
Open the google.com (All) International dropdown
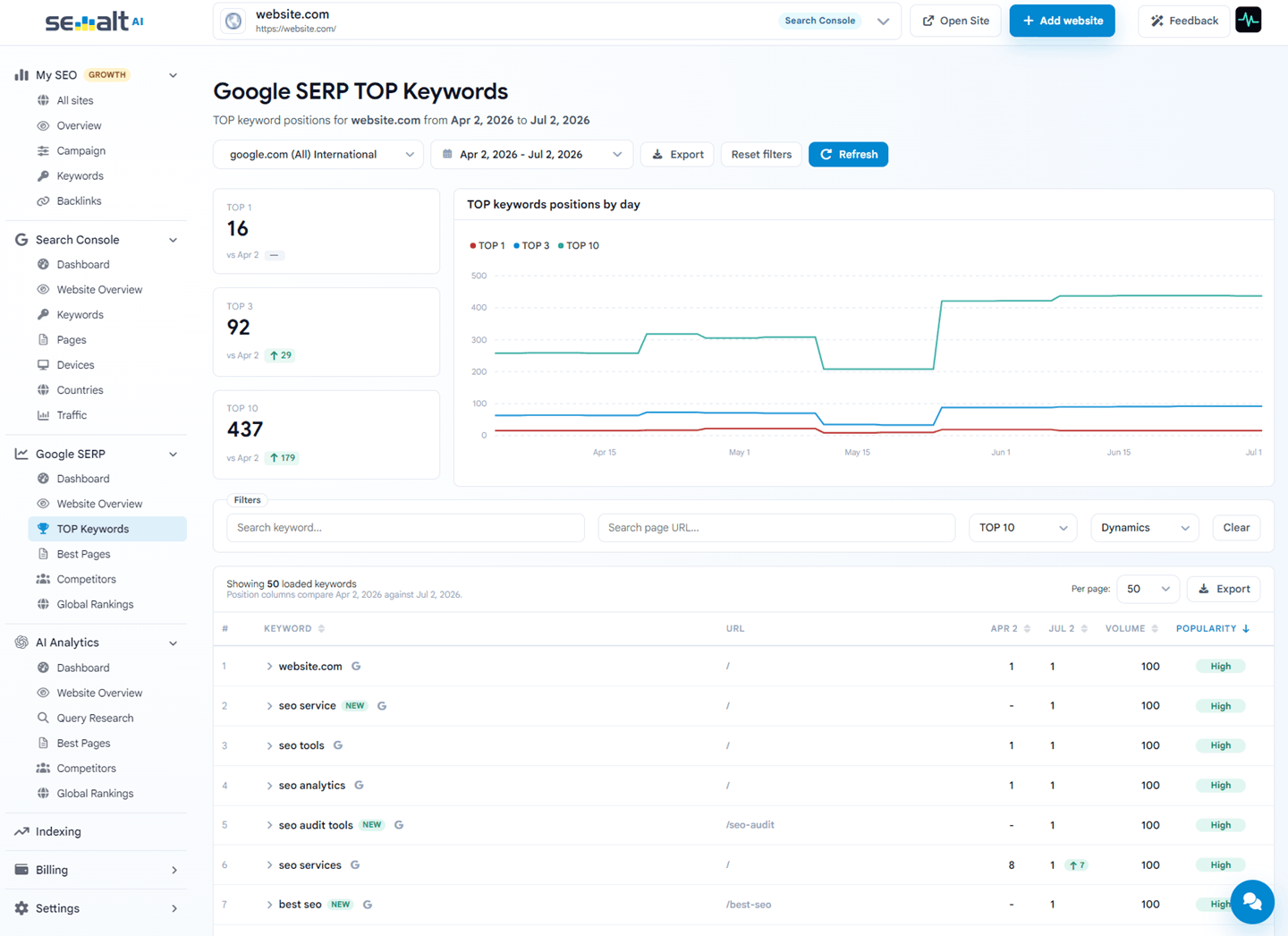(x=318, y=154)
